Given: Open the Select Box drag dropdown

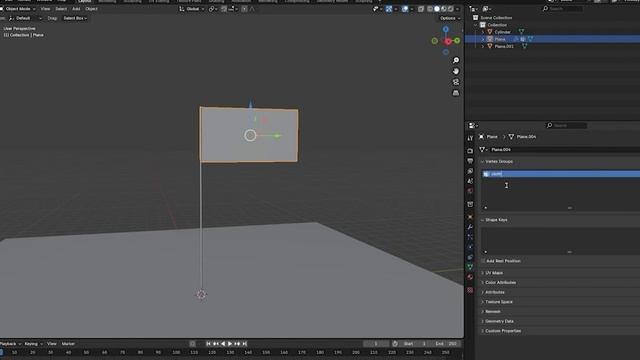Looking at the screenshot, I should click(x=75, y=18).
